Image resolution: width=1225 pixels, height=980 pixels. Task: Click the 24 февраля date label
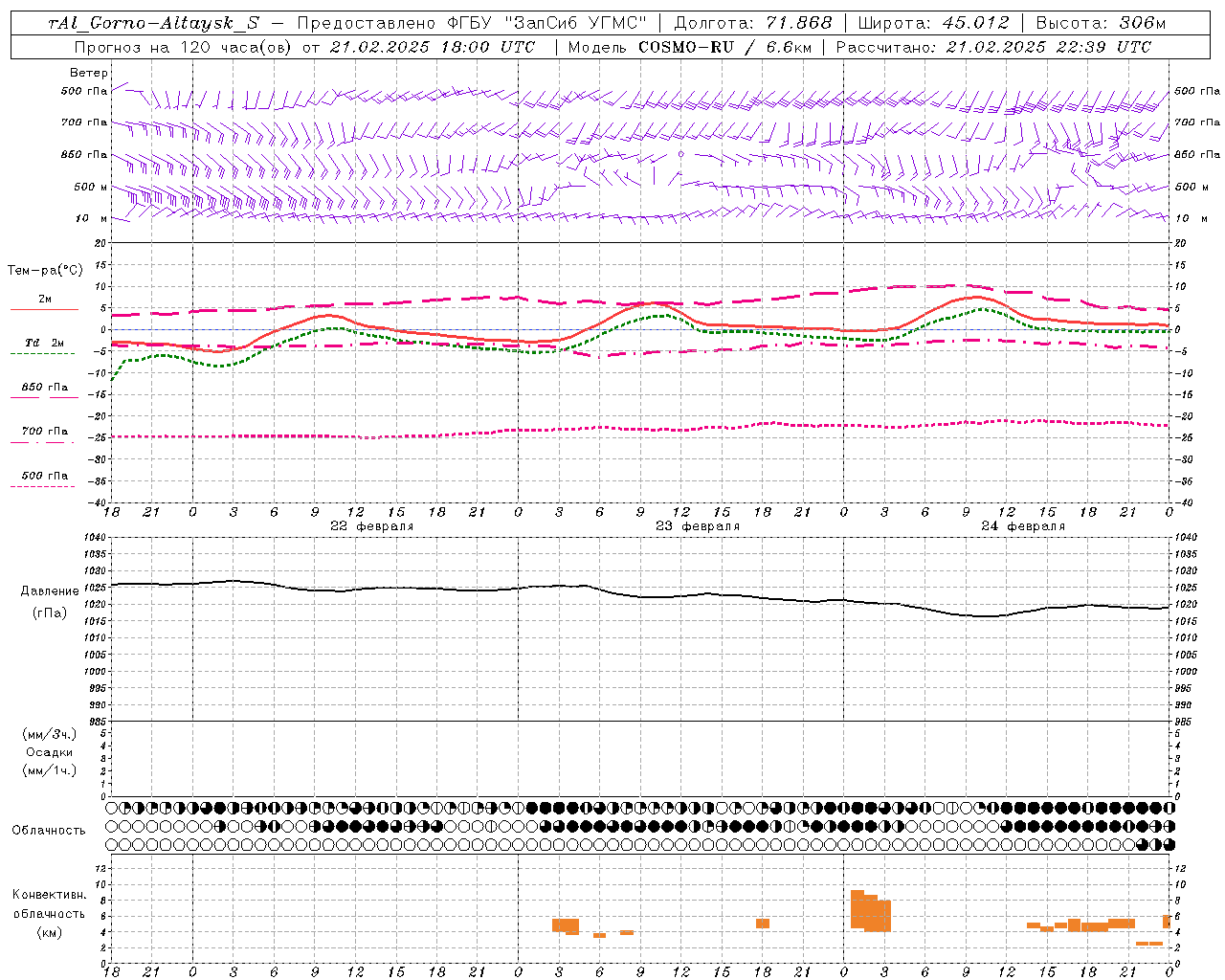tap(1022, 526)
